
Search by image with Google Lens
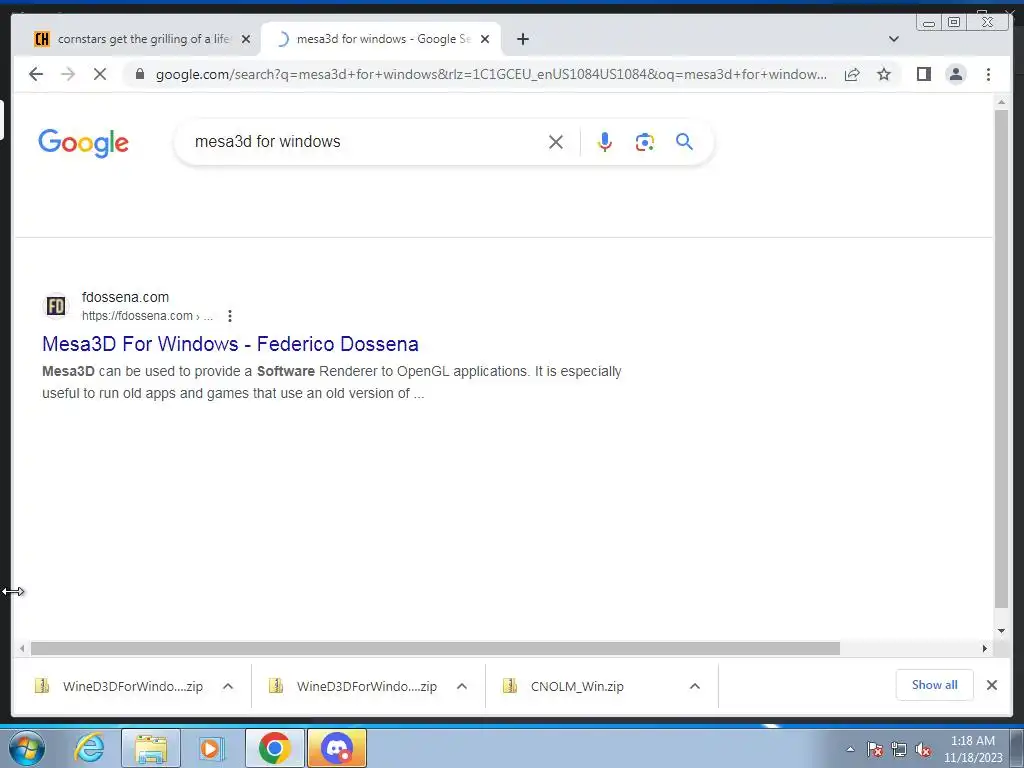[645, 142]
